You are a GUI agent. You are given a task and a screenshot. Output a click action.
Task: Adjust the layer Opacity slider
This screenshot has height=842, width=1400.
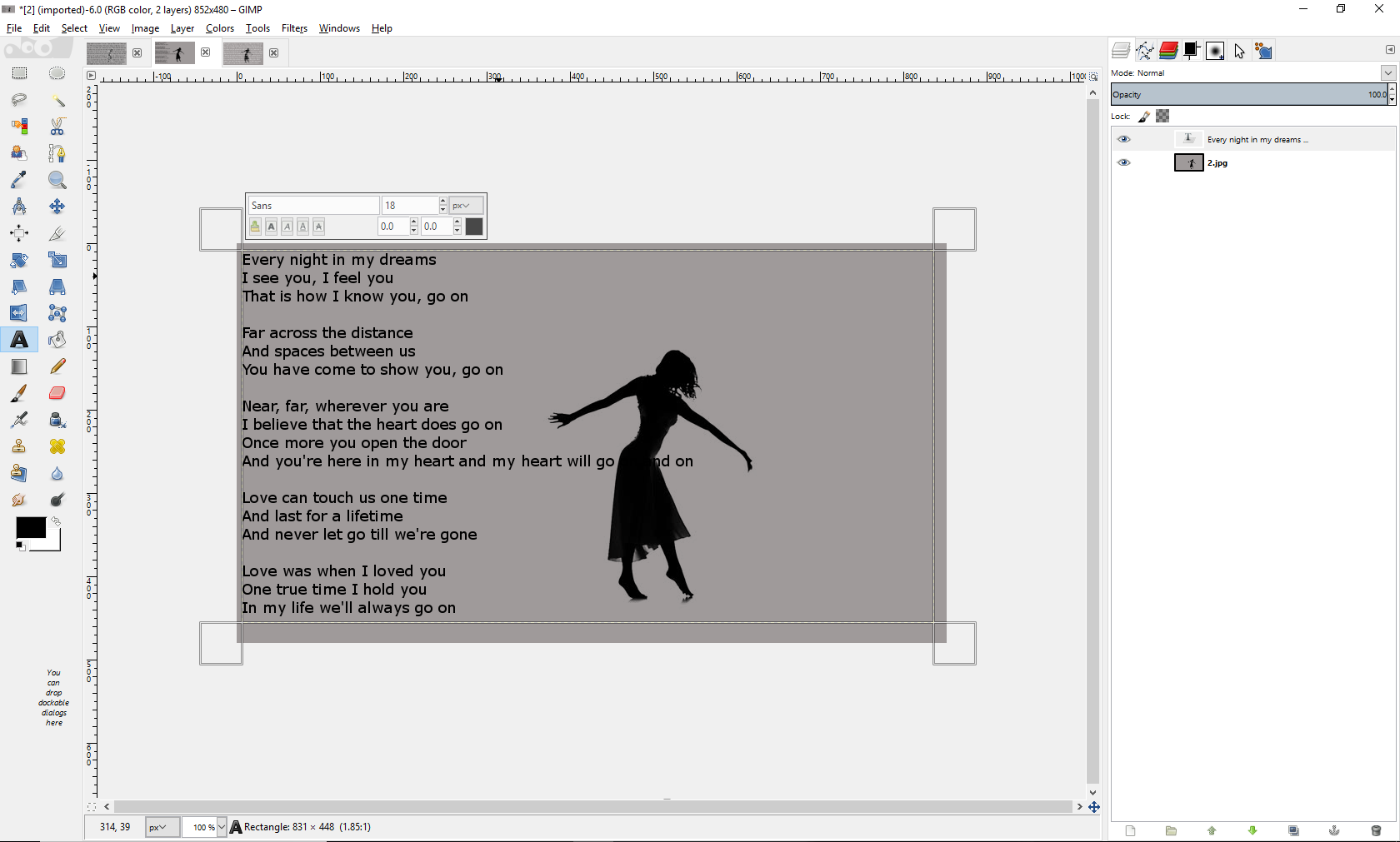tap(1248, 95)
